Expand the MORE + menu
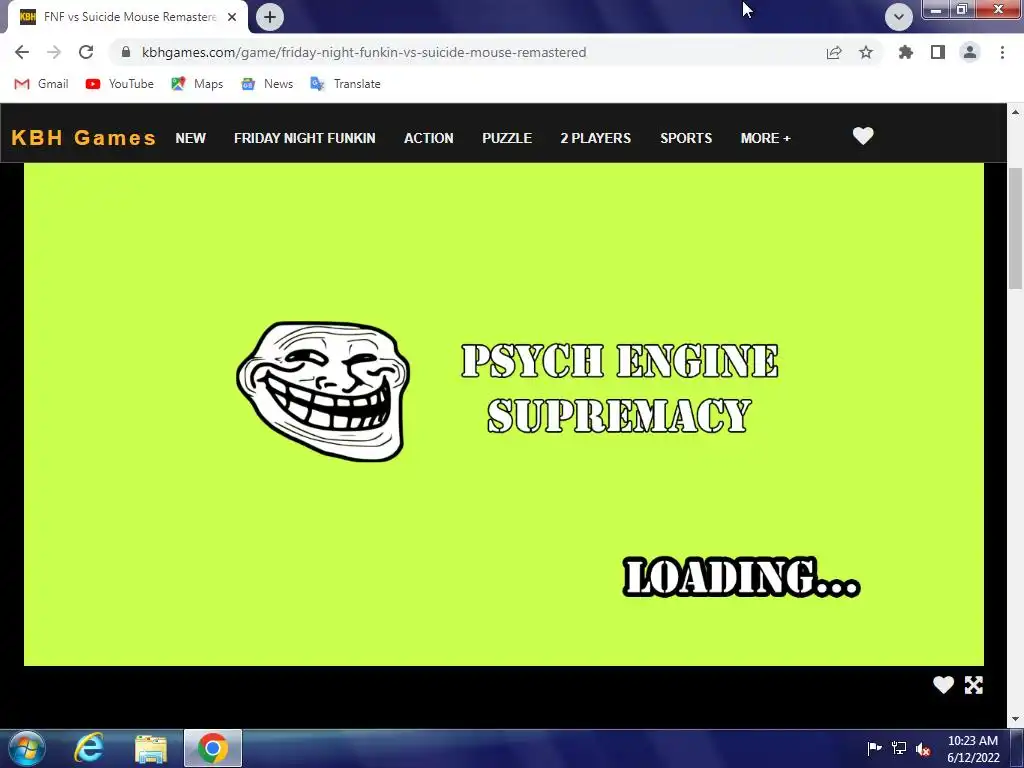This screenshot has width=1024, height=768. [x=765, y=138]
